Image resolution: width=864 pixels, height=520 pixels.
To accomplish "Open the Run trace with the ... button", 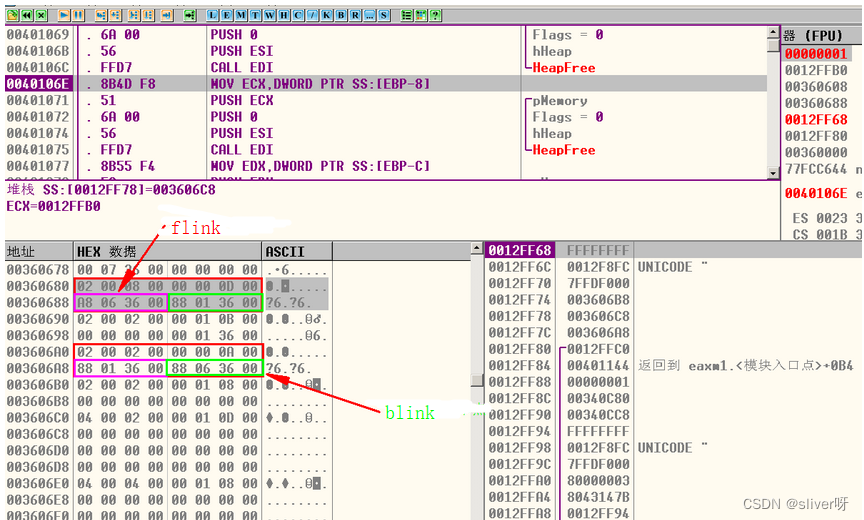I will pyautogui.click(x=370, y=15).
